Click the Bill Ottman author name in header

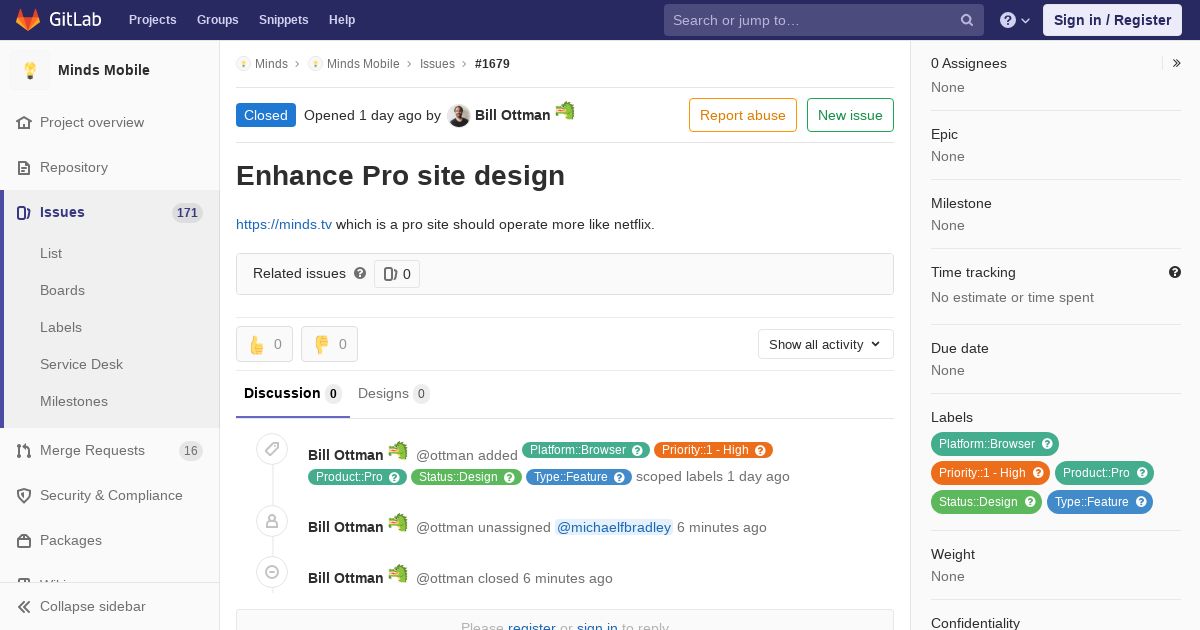pyautogui.click(x=512, y=115)
